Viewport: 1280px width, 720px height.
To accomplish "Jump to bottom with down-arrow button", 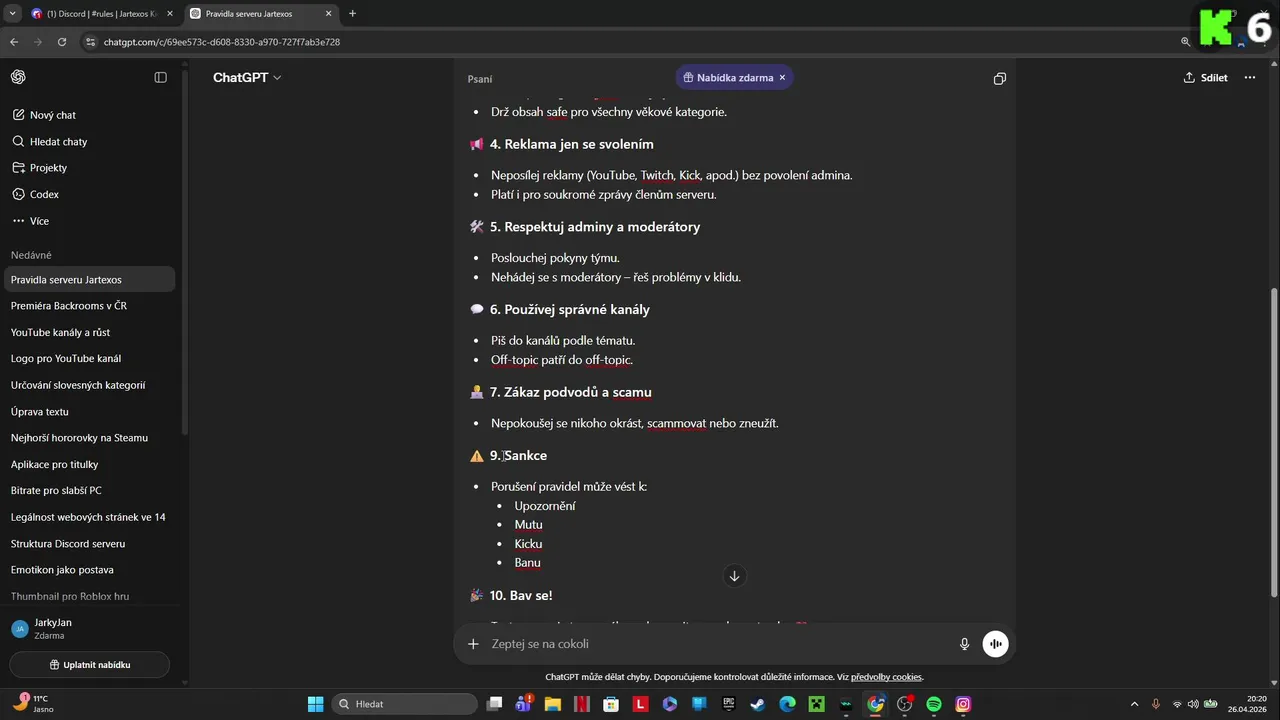I will tap(734, 576).
